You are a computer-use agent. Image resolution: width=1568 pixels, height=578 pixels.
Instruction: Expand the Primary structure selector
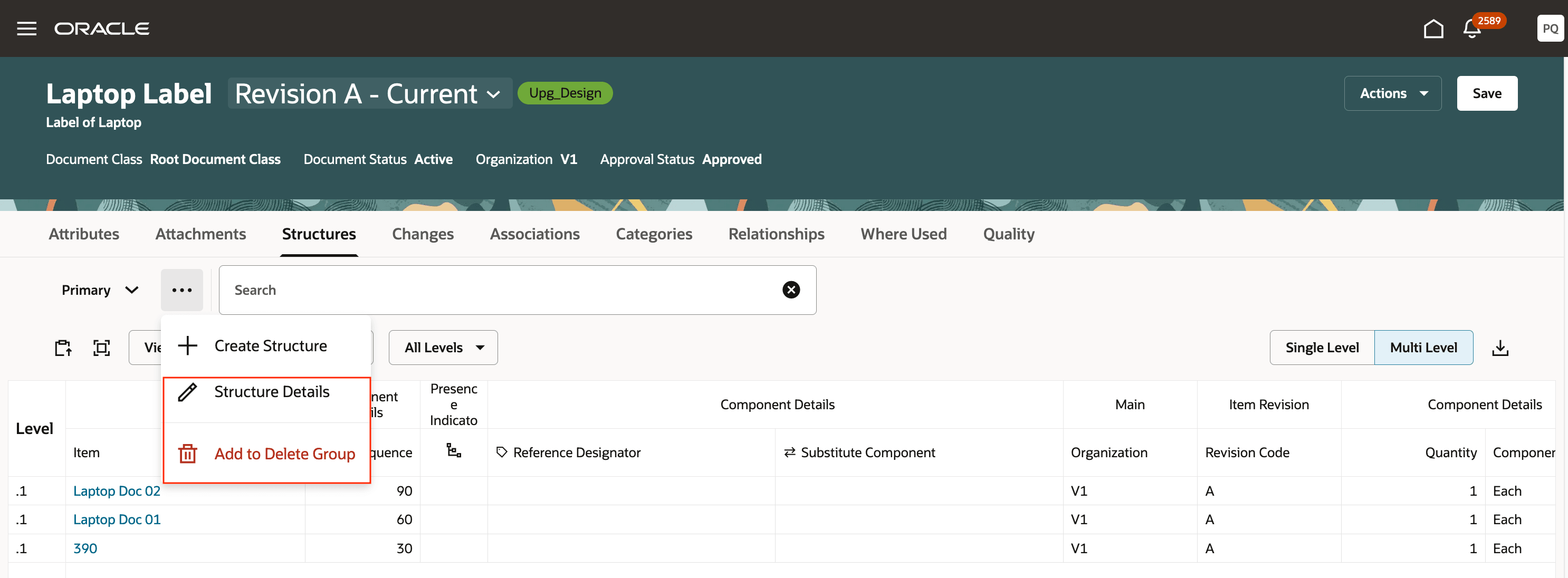tap(100, 290)
